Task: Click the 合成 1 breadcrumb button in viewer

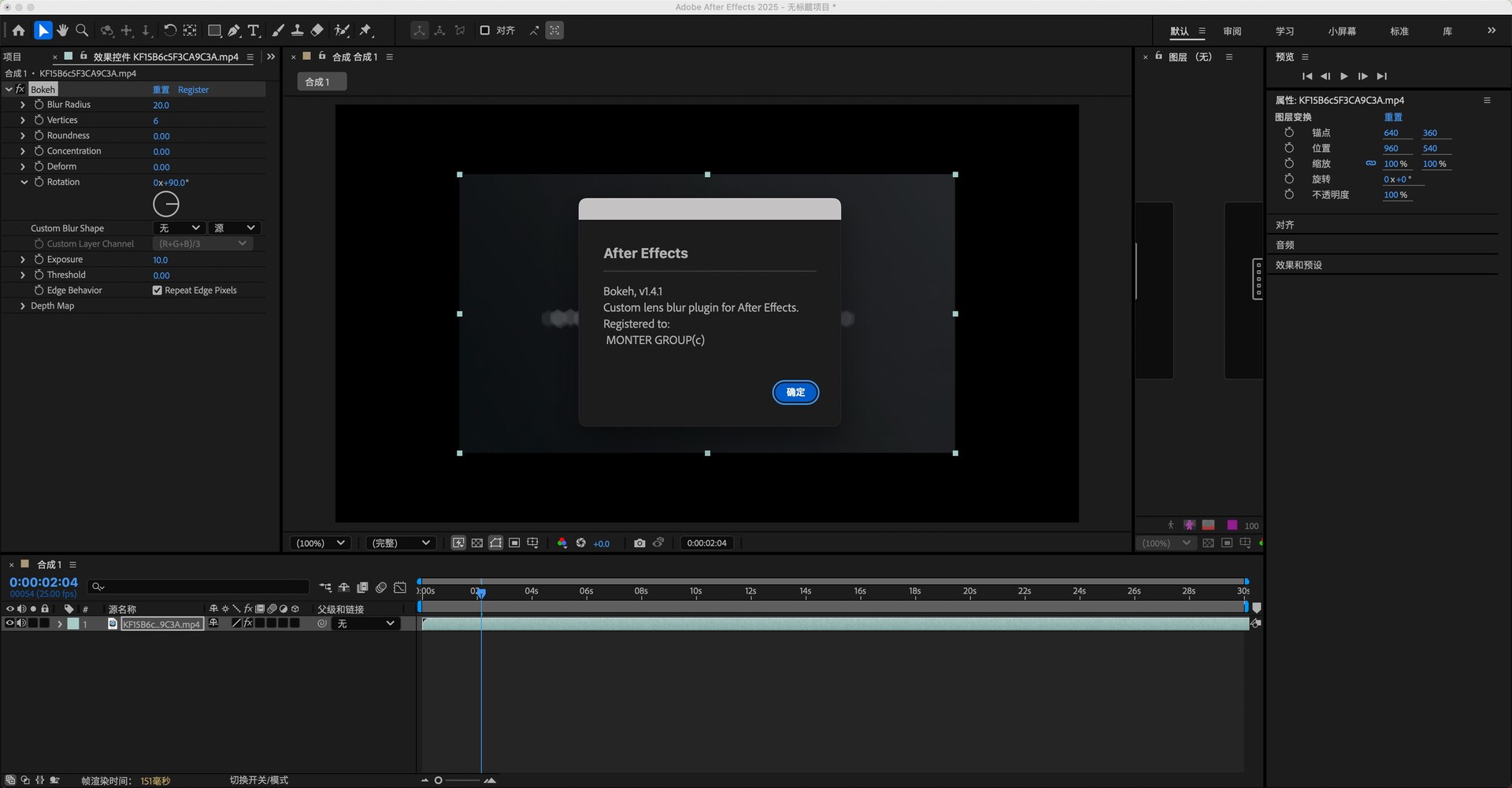Action: click(321, 82)
